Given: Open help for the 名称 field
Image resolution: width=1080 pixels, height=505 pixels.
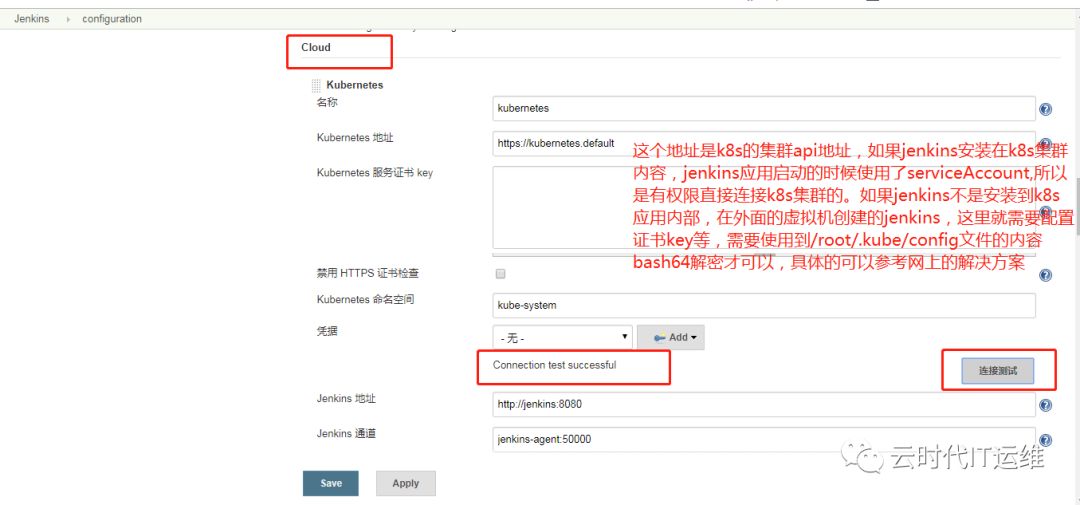Looking at the screenshot, I should (x=1045, y=109).
